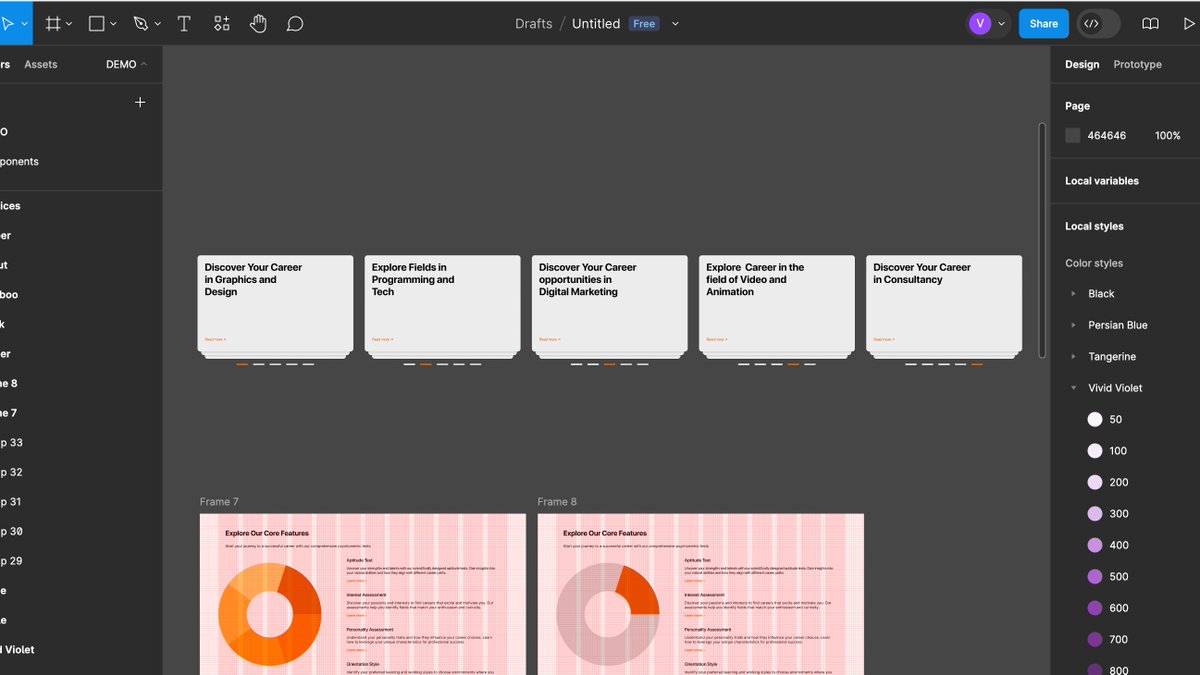This screenshot has height=675, width=1200.
Task: Open shape tools dropdown arrow
Action: coord(113,24)
